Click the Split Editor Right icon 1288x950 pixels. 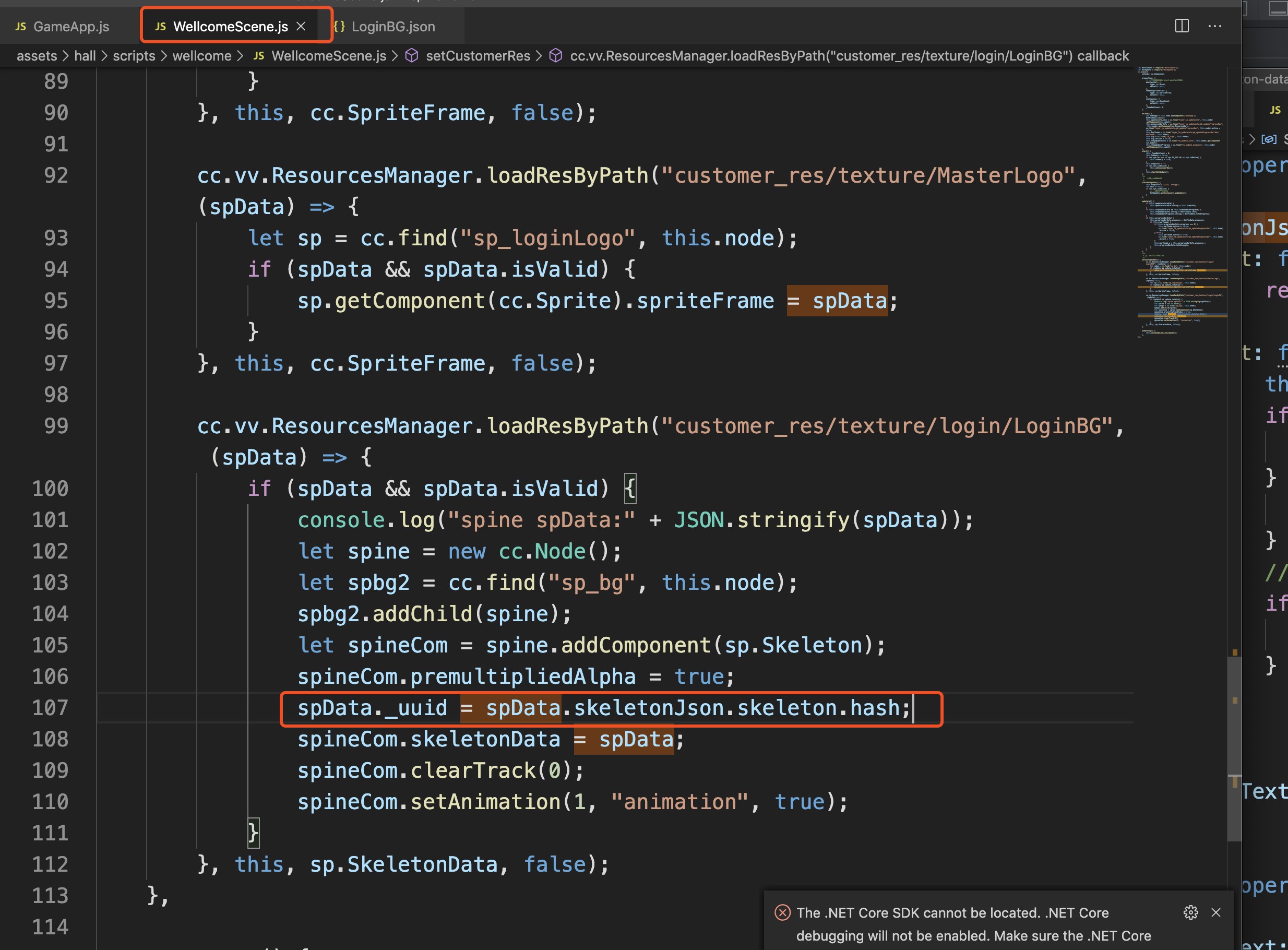(x=1182, y=26)
